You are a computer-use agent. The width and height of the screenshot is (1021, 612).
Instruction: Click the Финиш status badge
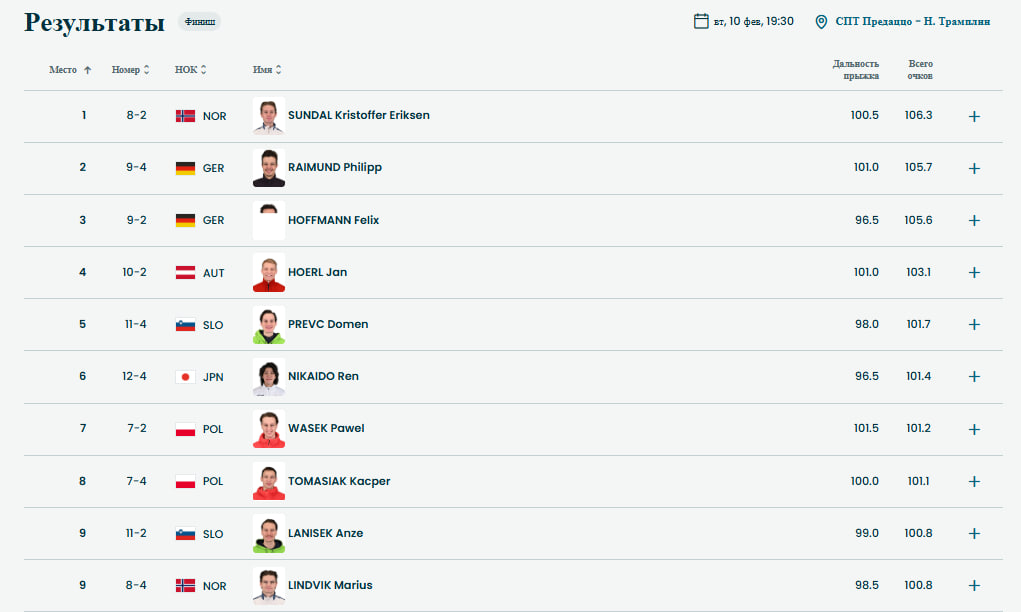(x=200, y=22)
